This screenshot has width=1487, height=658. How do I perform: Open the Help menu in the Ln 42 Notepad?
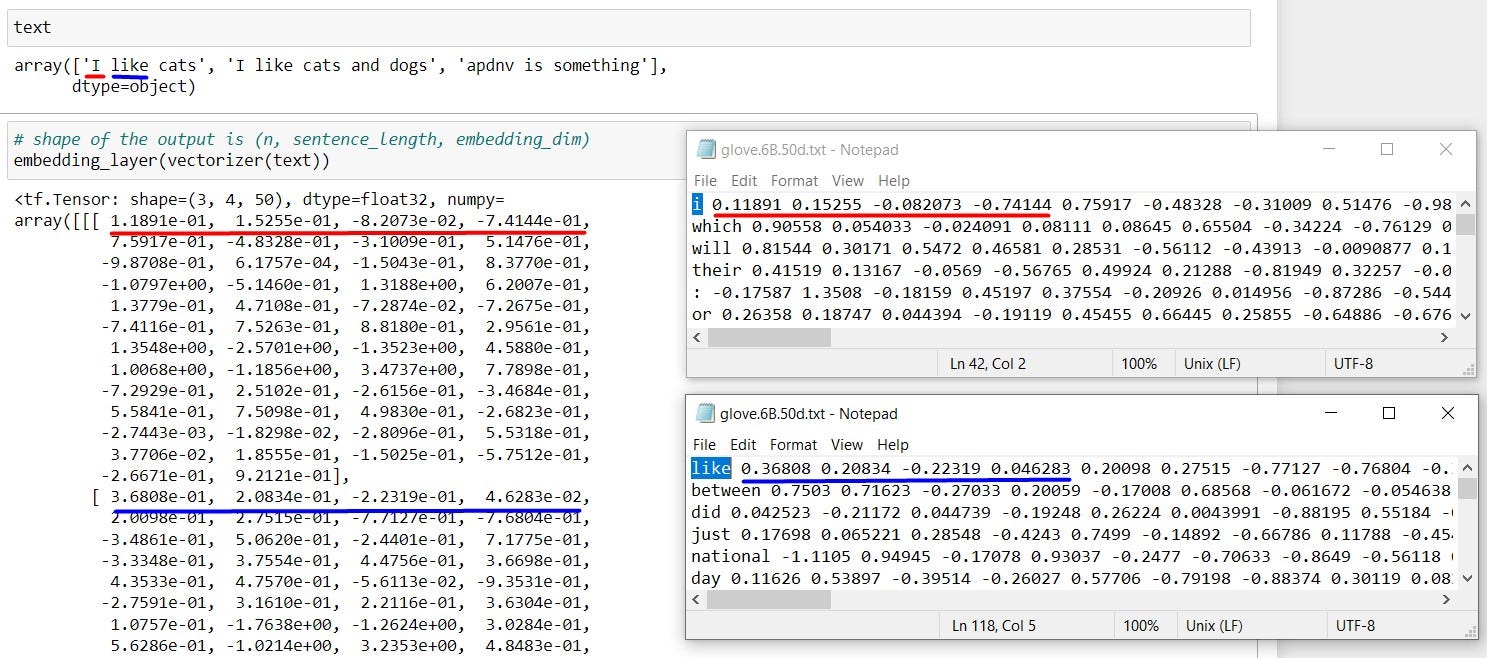coord(893,181)
